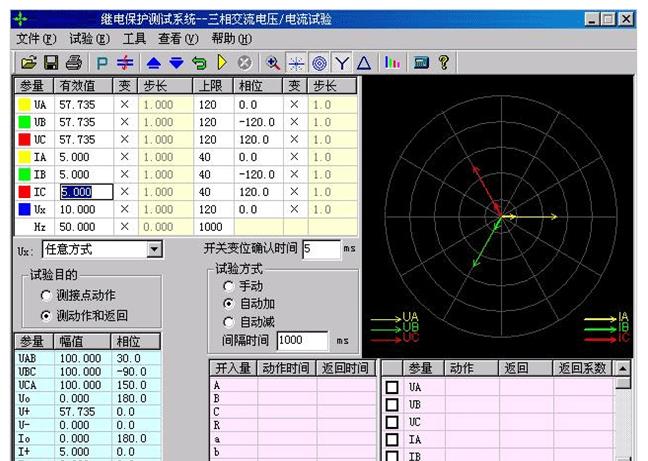648x461 pixels.
Task: Click the 间隔时间 input field with 1000
Action: coord(303,341)
